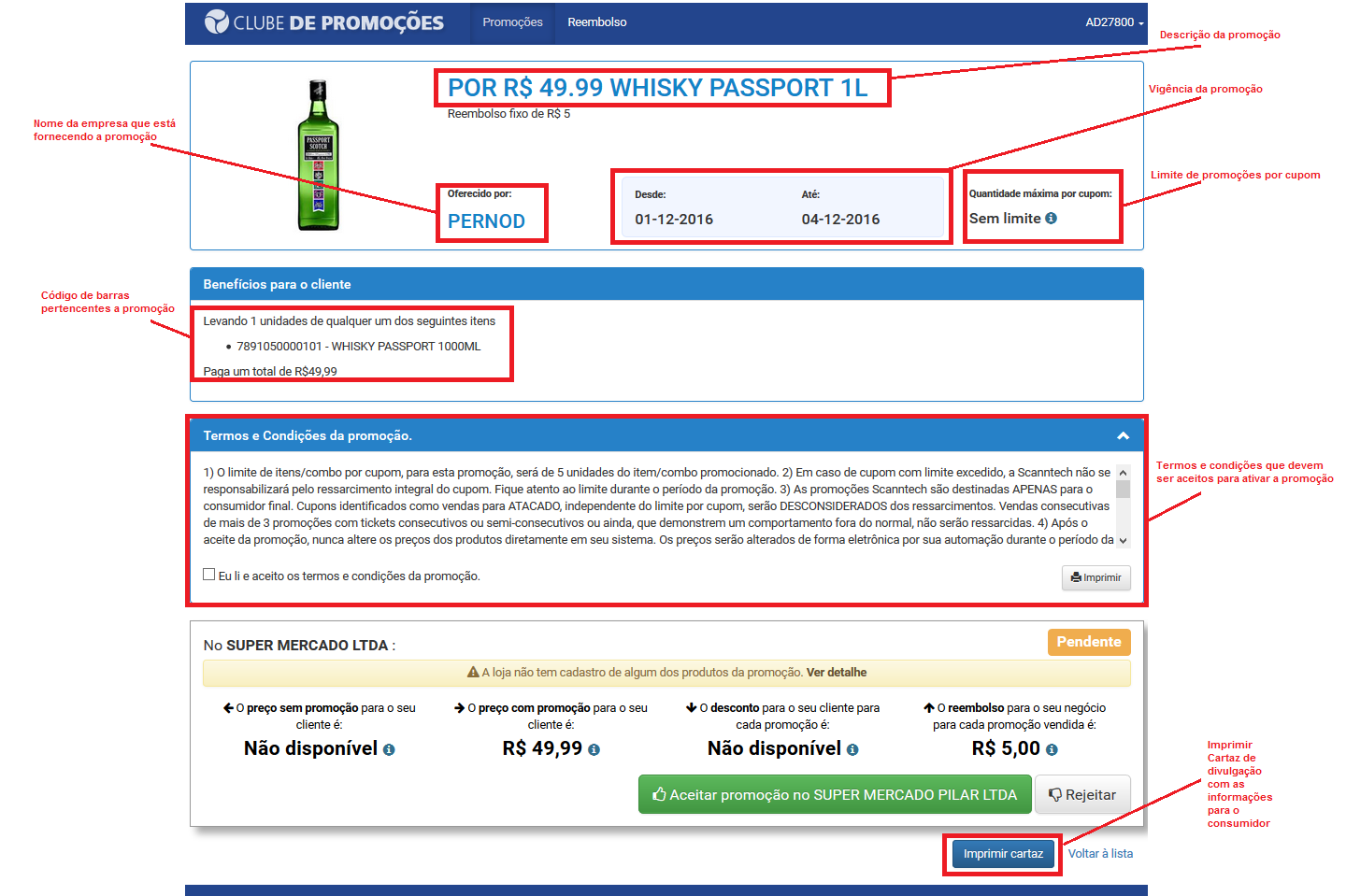Click the PERNOD supplier name
1346x896 pixels.
(486, 221)
